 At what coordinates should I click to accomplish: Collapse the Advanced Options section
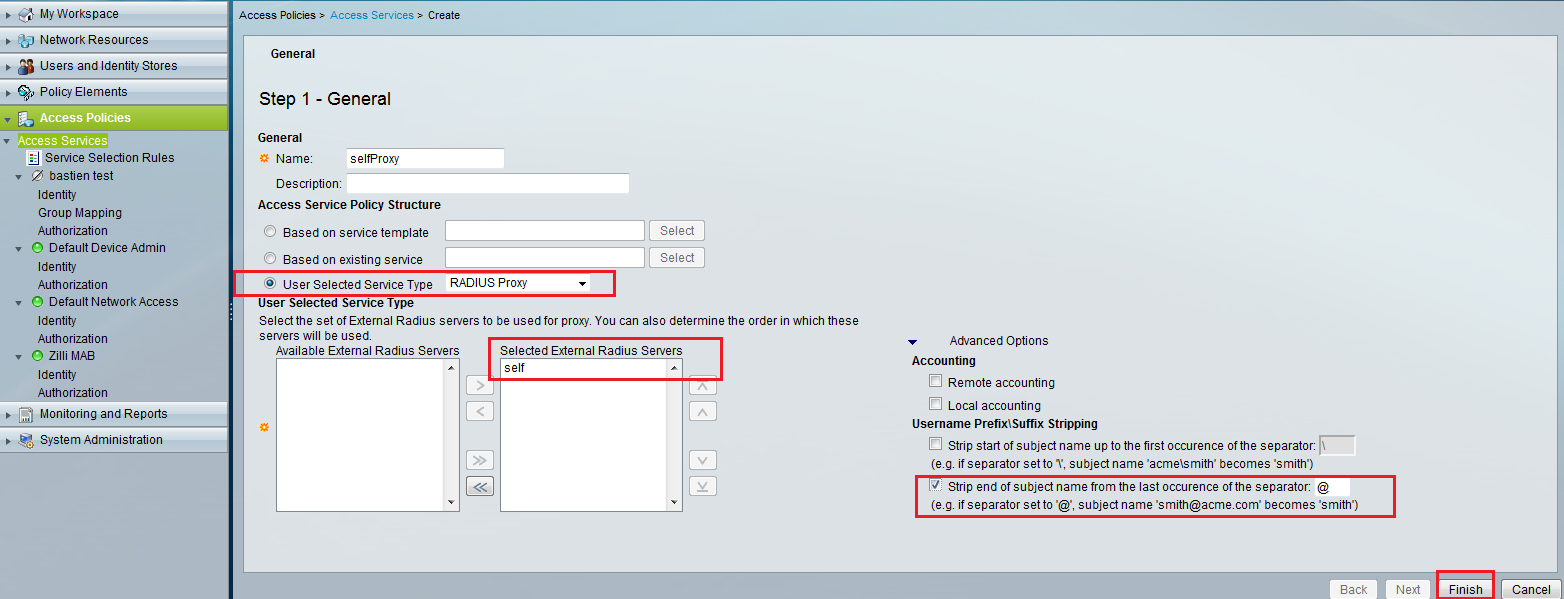click(x=914, y=341)
